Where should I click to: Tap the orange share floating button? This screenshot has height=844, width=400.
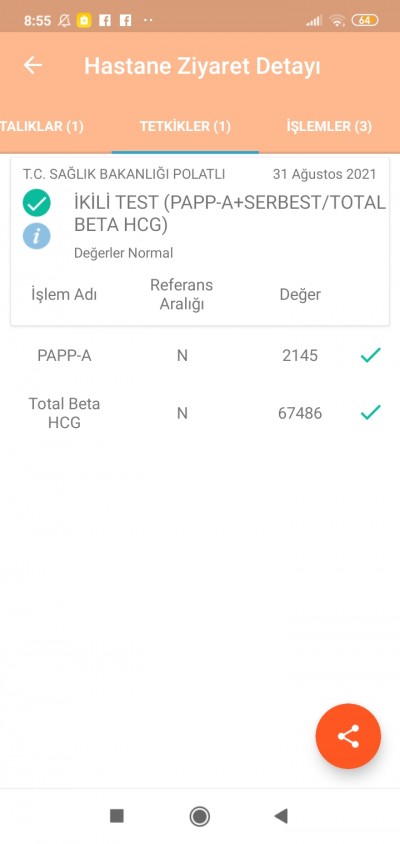click(x=348, y=736)
